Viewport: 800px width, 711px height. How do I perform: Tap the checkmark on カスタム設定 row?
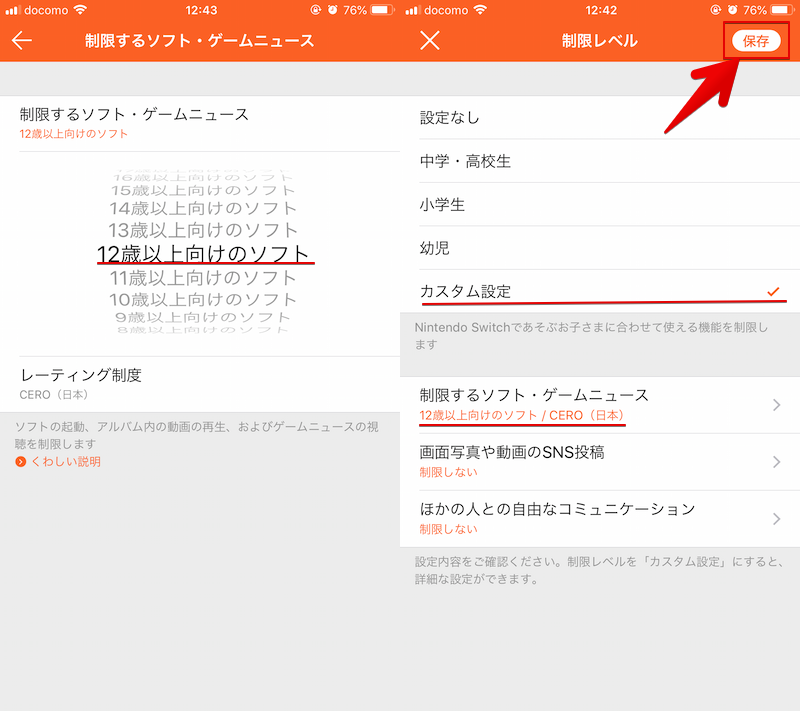[773, 291]
